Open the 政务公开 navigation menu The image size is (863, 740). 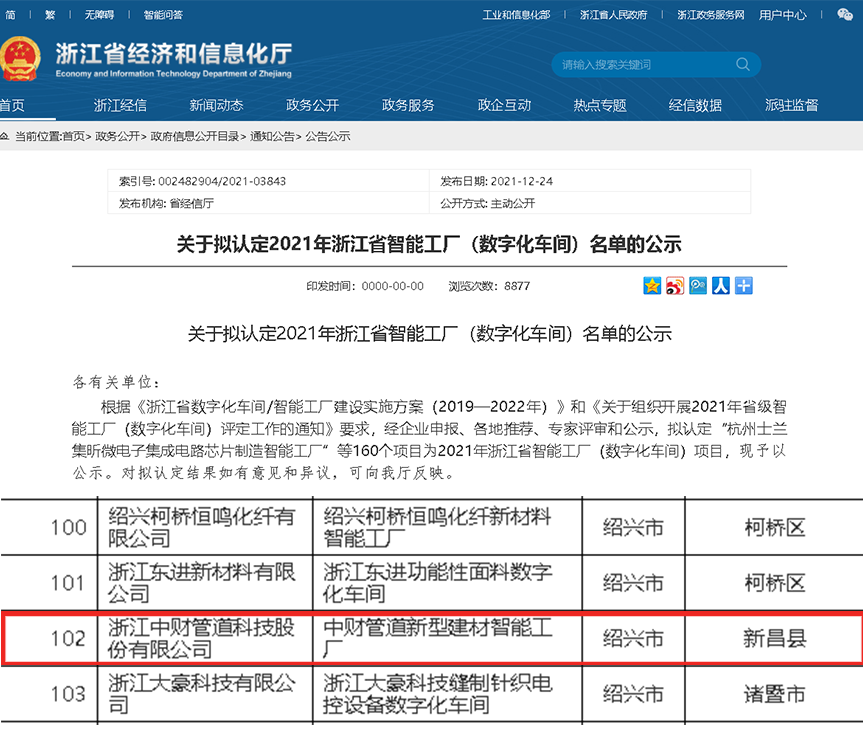point(312,105)
